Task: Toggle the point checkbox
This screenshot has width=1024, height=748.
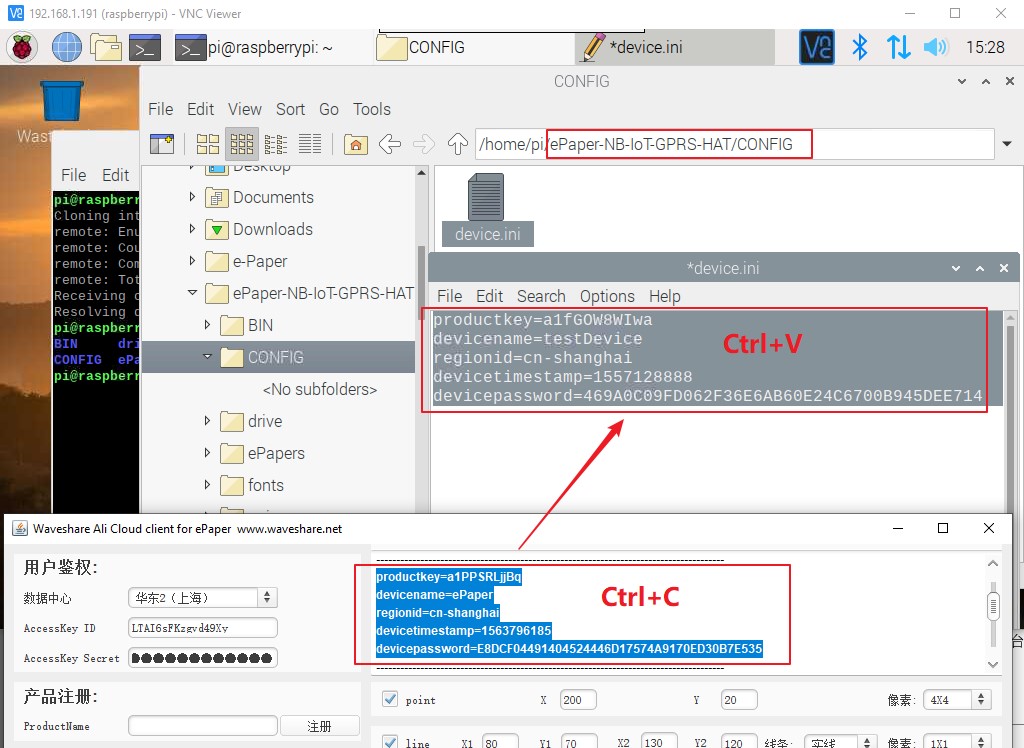Action: 390,699
